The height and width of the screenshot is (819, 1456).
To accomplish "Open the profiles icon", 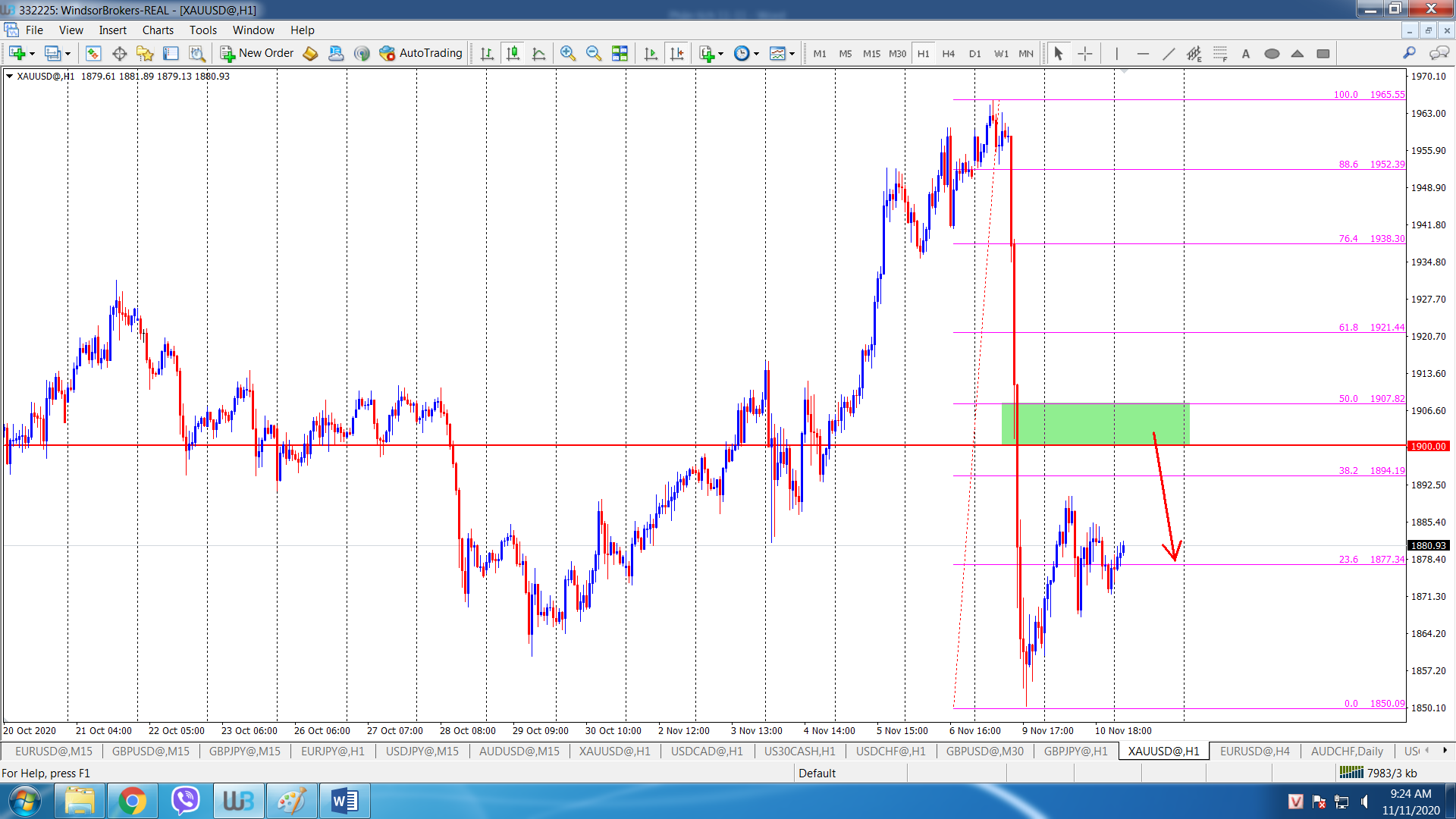I will [x=52, y=53].
